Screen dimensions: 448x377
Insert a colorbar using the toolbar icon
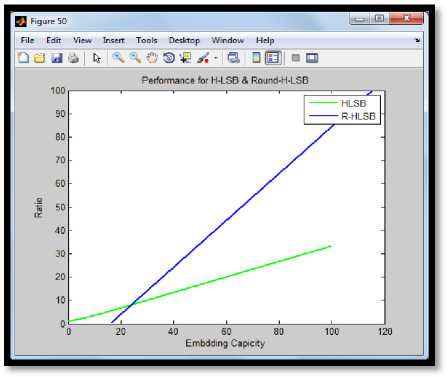click(256, 58)
